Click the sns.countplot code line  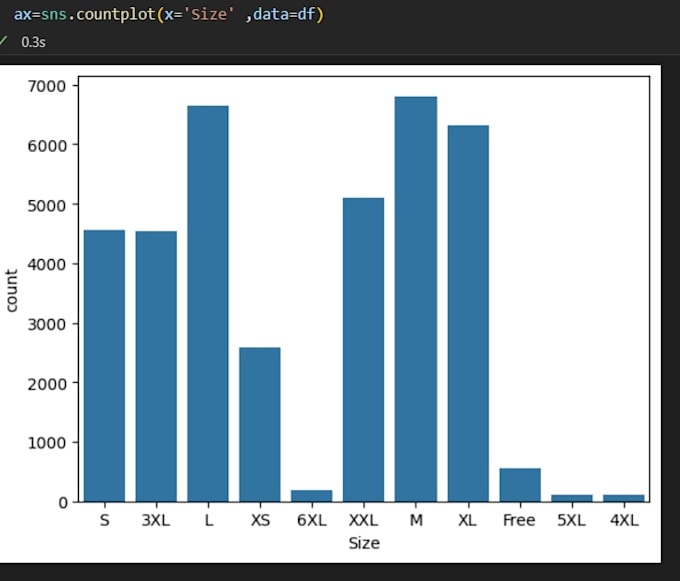(169, 15)
